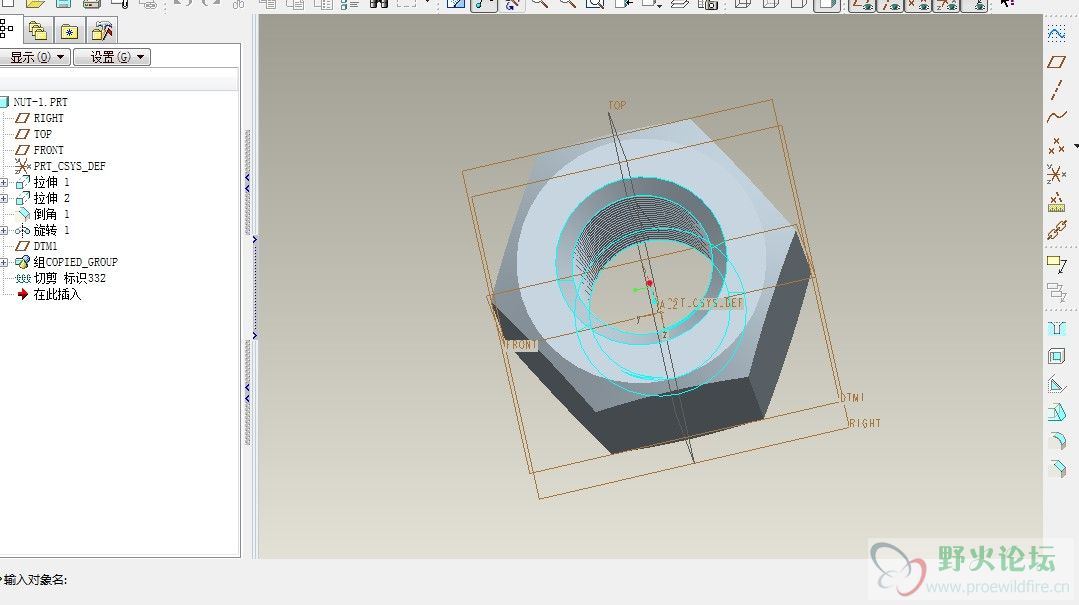Switch to the Folder Browser navigator tab
Image resolution: width=1079 pixels, height=605 pixels.
[x=38, y=31]
